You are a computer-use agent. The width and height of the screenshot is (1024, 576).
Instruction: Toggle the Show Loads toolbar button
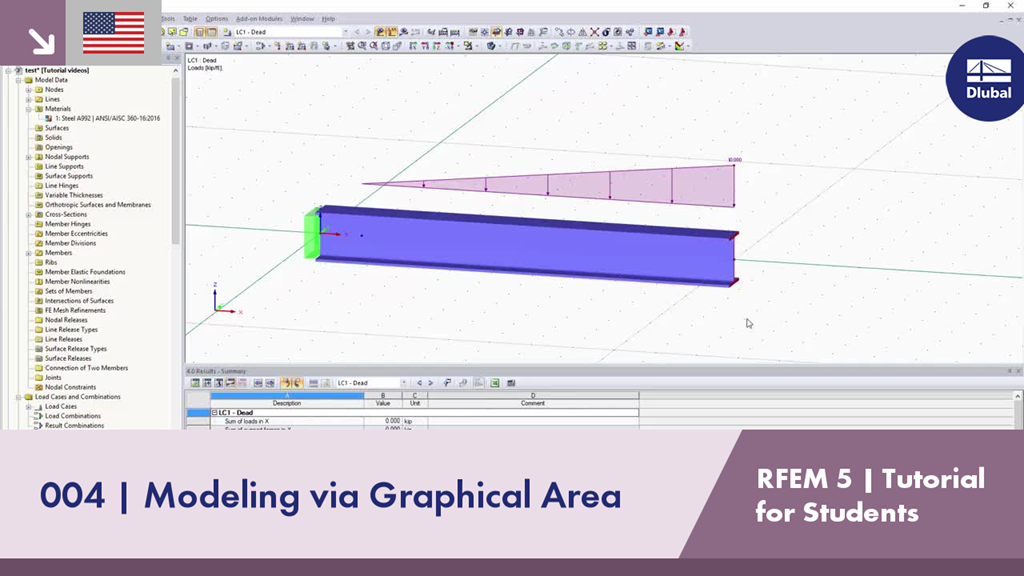click(x=380, y=32)
